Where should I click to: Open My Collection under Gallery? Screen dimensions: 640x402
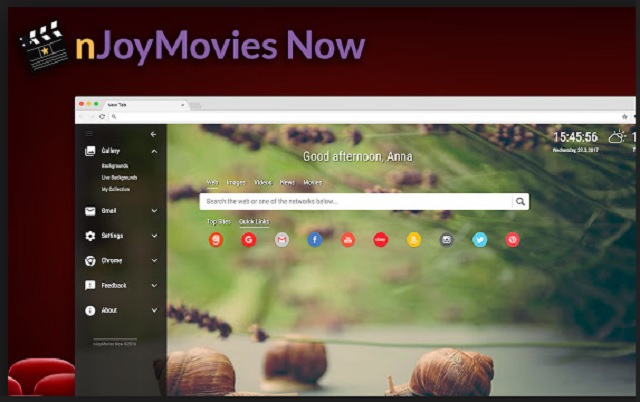pyautogui.click(x=116, y=189)
